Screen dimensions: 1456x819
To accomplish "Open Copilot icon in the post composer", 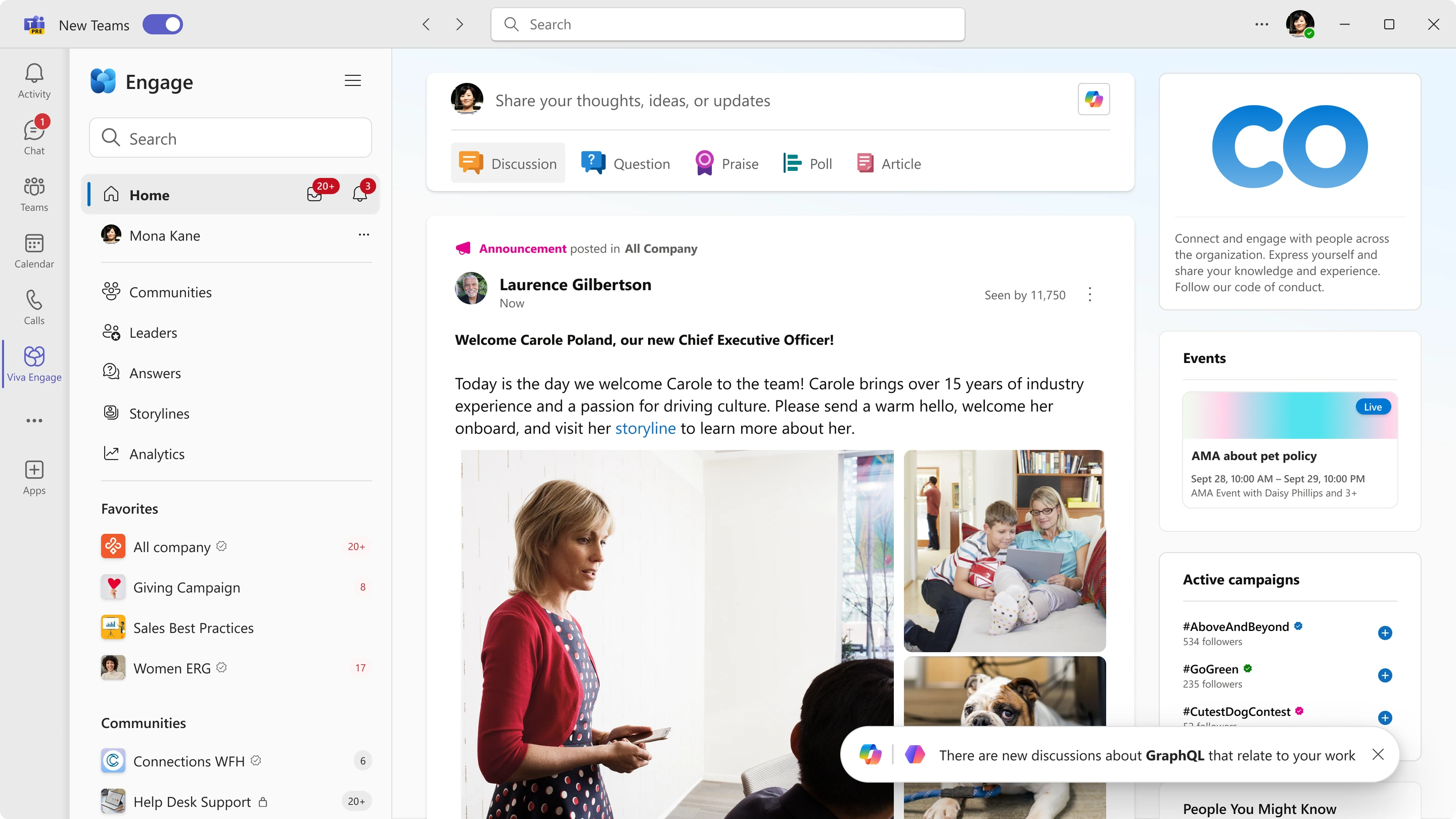I will [1093, 100].
